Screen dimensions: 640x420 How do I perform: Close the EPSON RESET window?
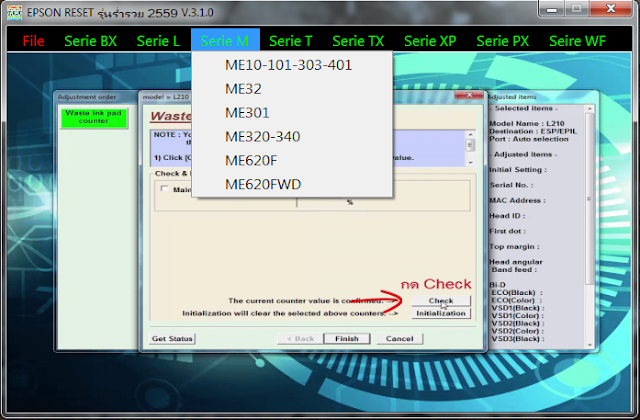point(611,9)
